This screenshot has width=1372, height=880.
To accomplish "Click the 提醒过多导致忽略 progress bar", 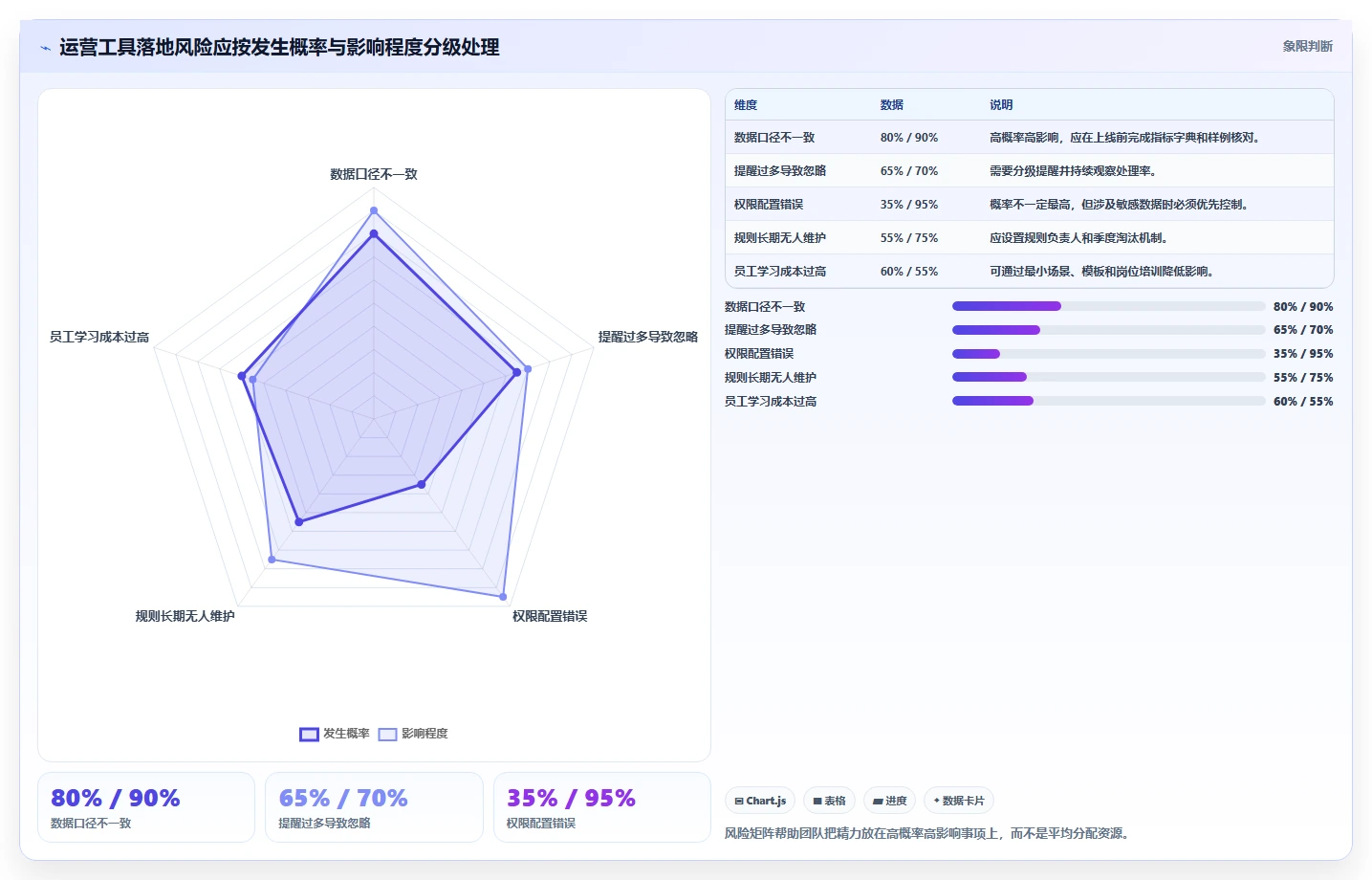I will tap(1108, 330).
